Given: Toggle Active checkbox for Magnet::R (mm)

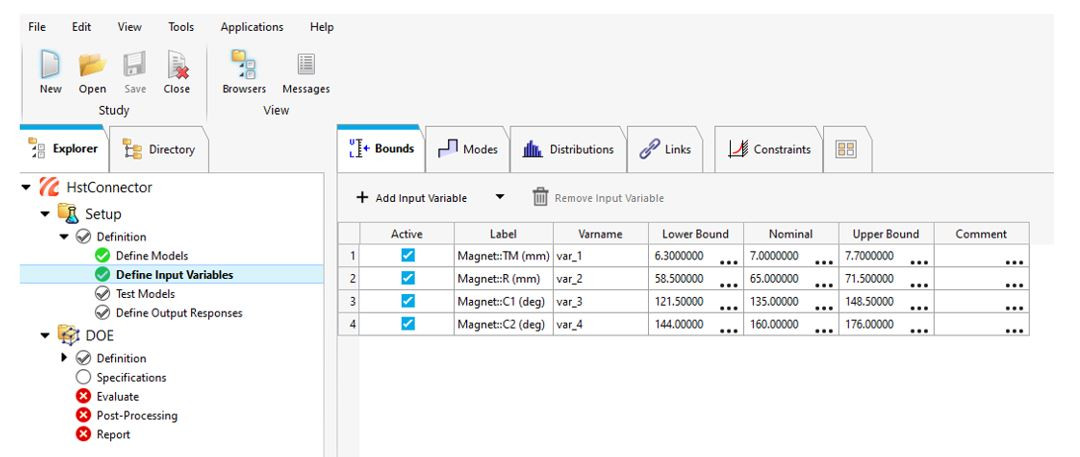Looking at the screenshot, I should click(407, 277).
